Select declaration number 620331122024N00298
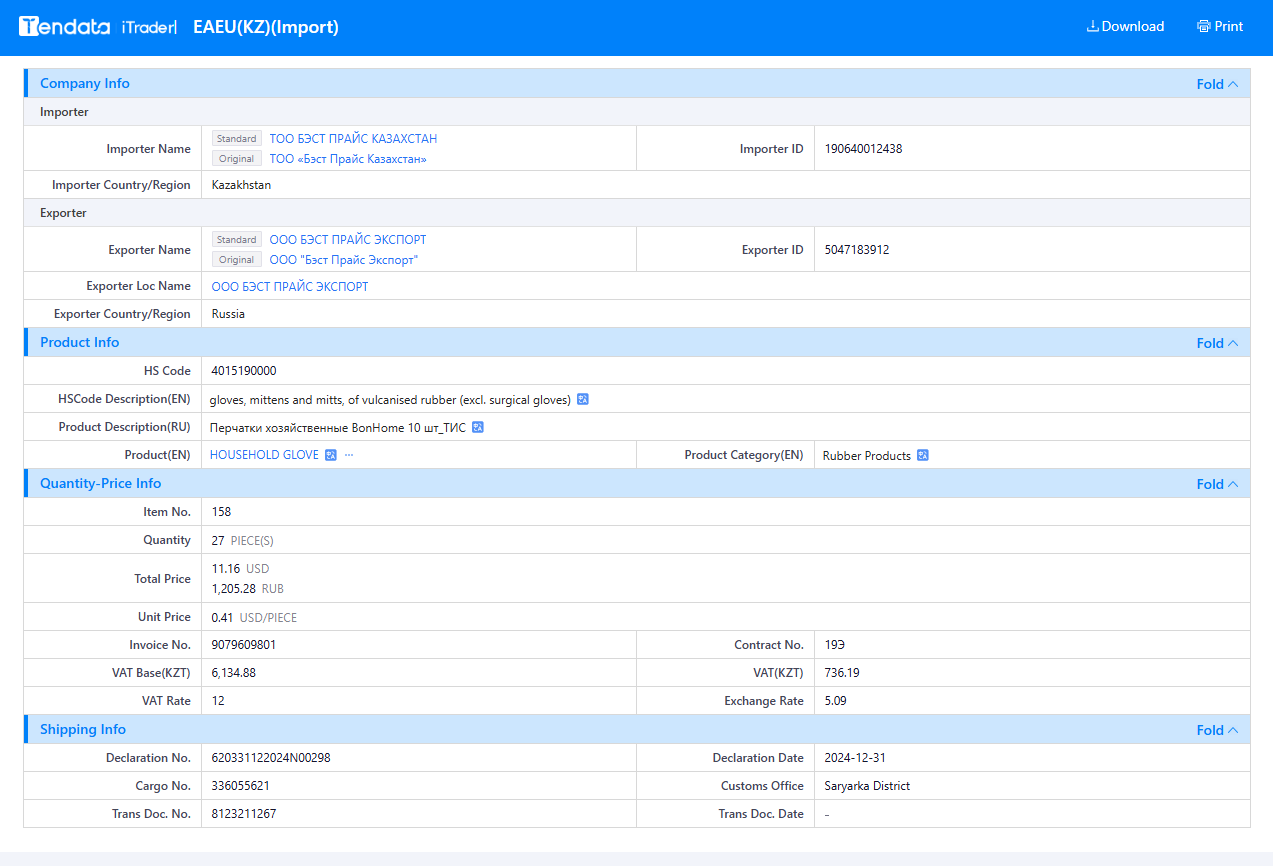Screen dimensions: 1273x866 coord(271,758)
